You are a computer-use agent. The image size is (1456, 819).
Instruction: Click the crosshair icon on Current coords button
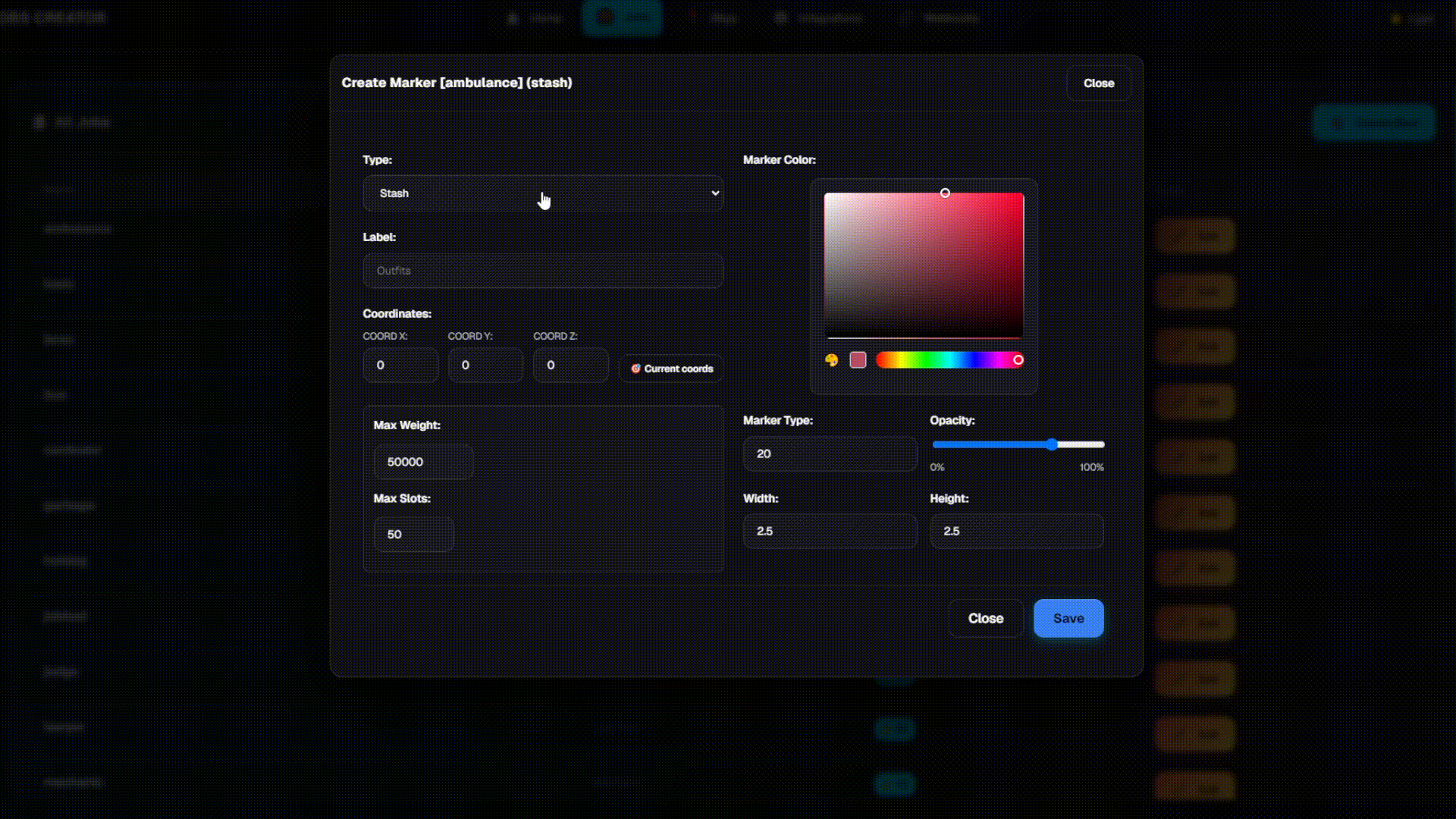[636, 369]
